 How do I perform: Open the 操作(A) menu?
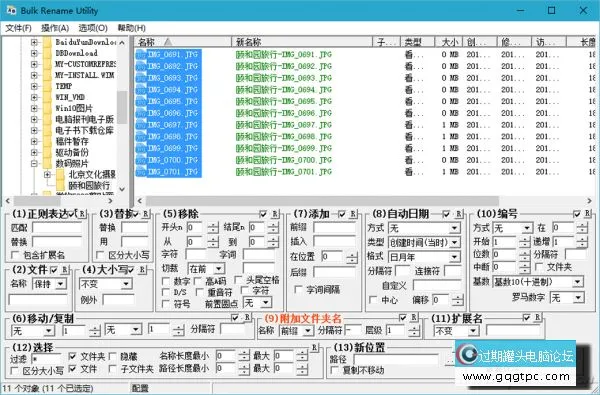tap(55, 28)
